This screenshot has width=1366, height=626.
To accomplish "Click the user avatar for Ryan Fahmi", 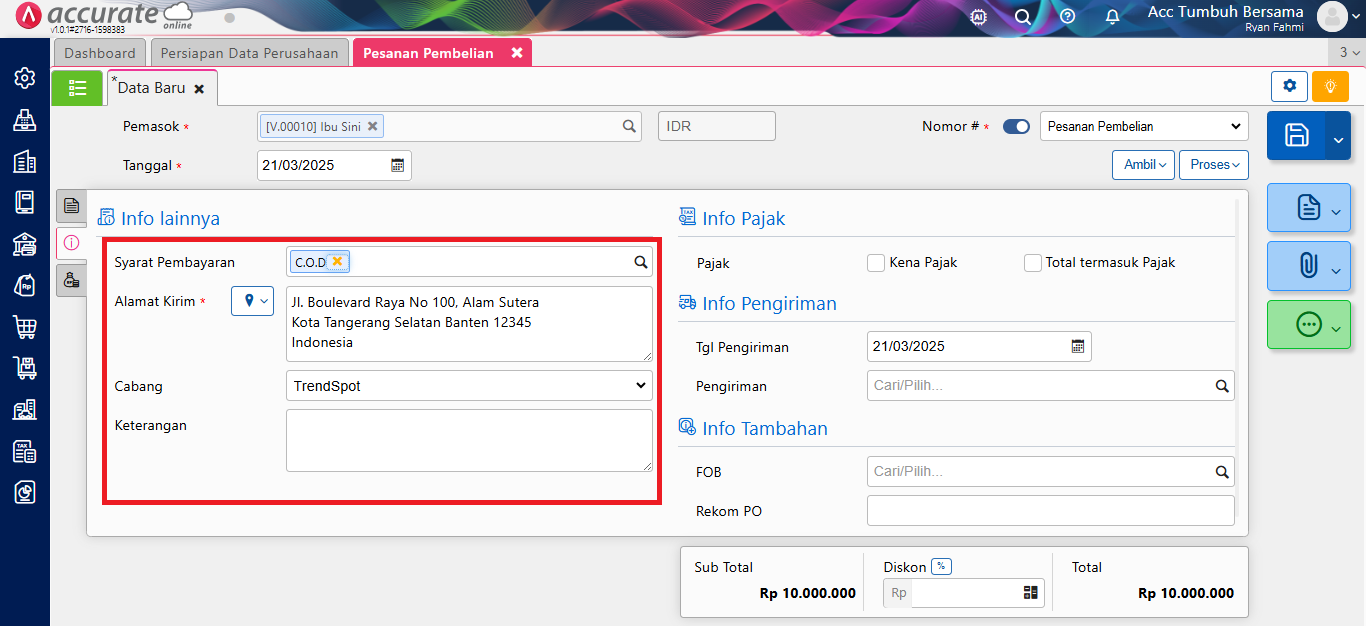I will click(1332, 16).
